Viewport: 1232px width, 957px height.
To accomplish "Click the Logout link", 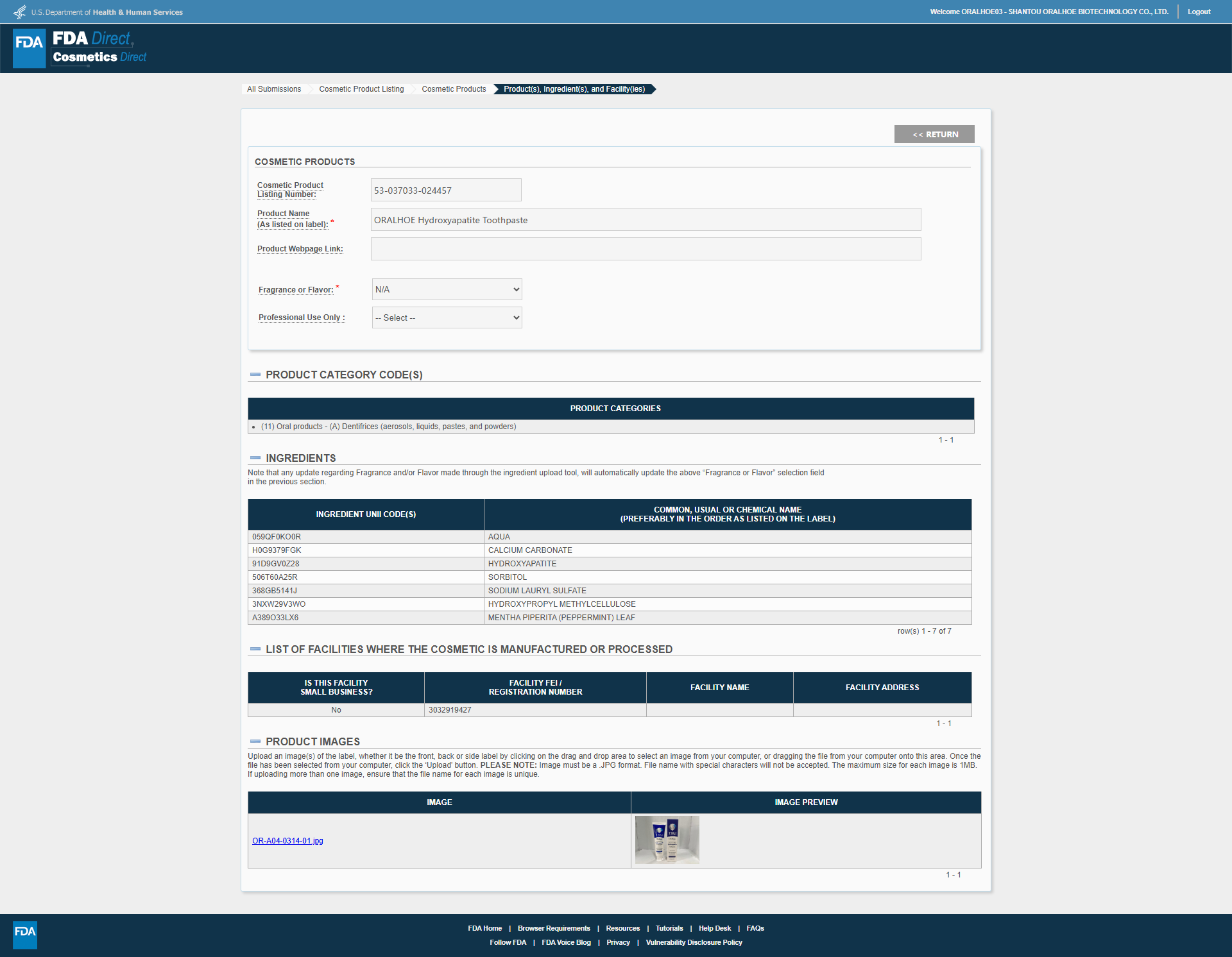I will click(1199, 12).
